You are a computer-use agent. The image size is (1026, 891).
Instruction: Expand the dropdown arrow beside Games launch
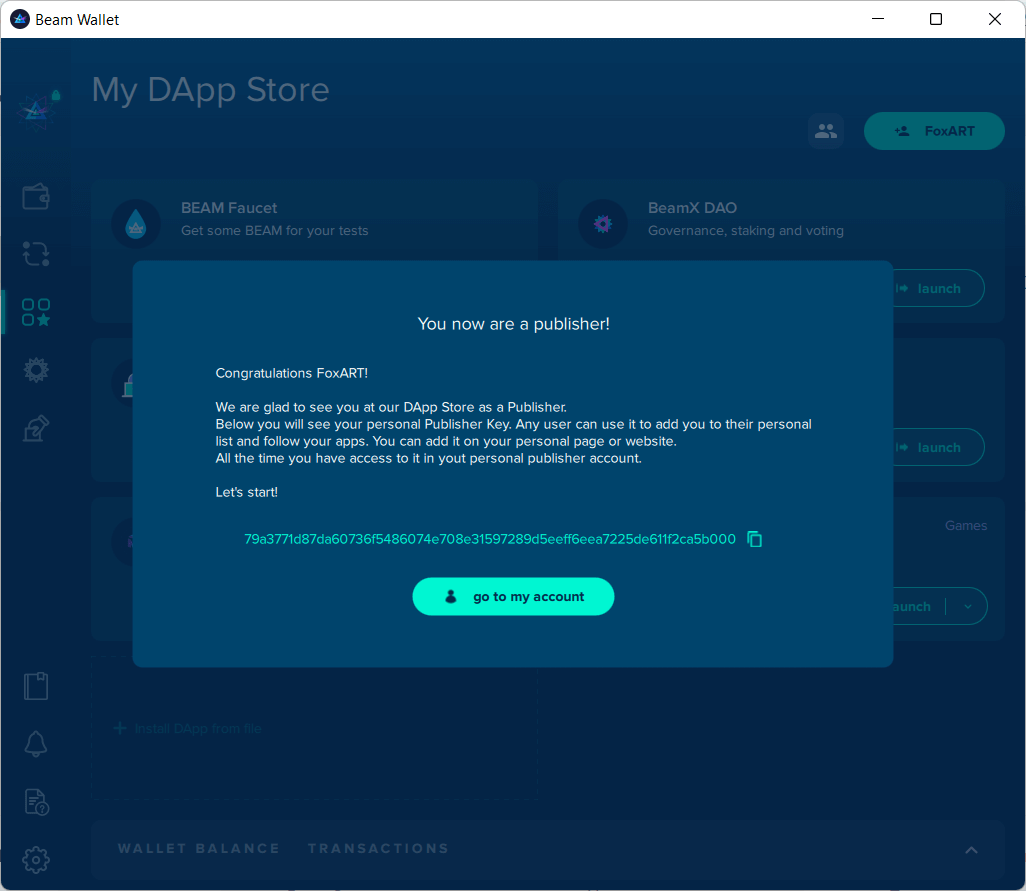(967, 606)
